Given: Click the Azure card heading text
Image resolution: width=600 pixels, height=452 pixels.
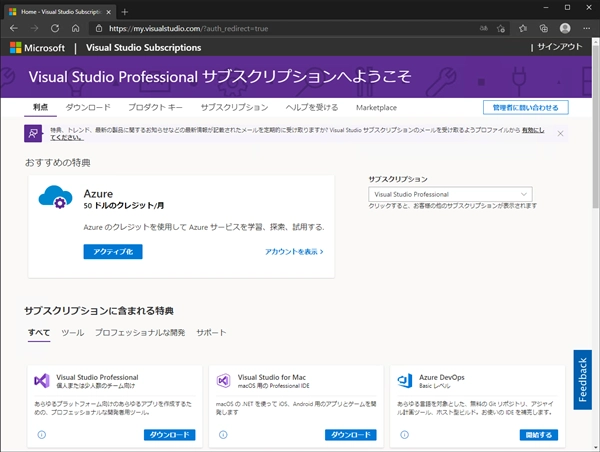Looking at the screenshot, I should [x=98, y=194].
